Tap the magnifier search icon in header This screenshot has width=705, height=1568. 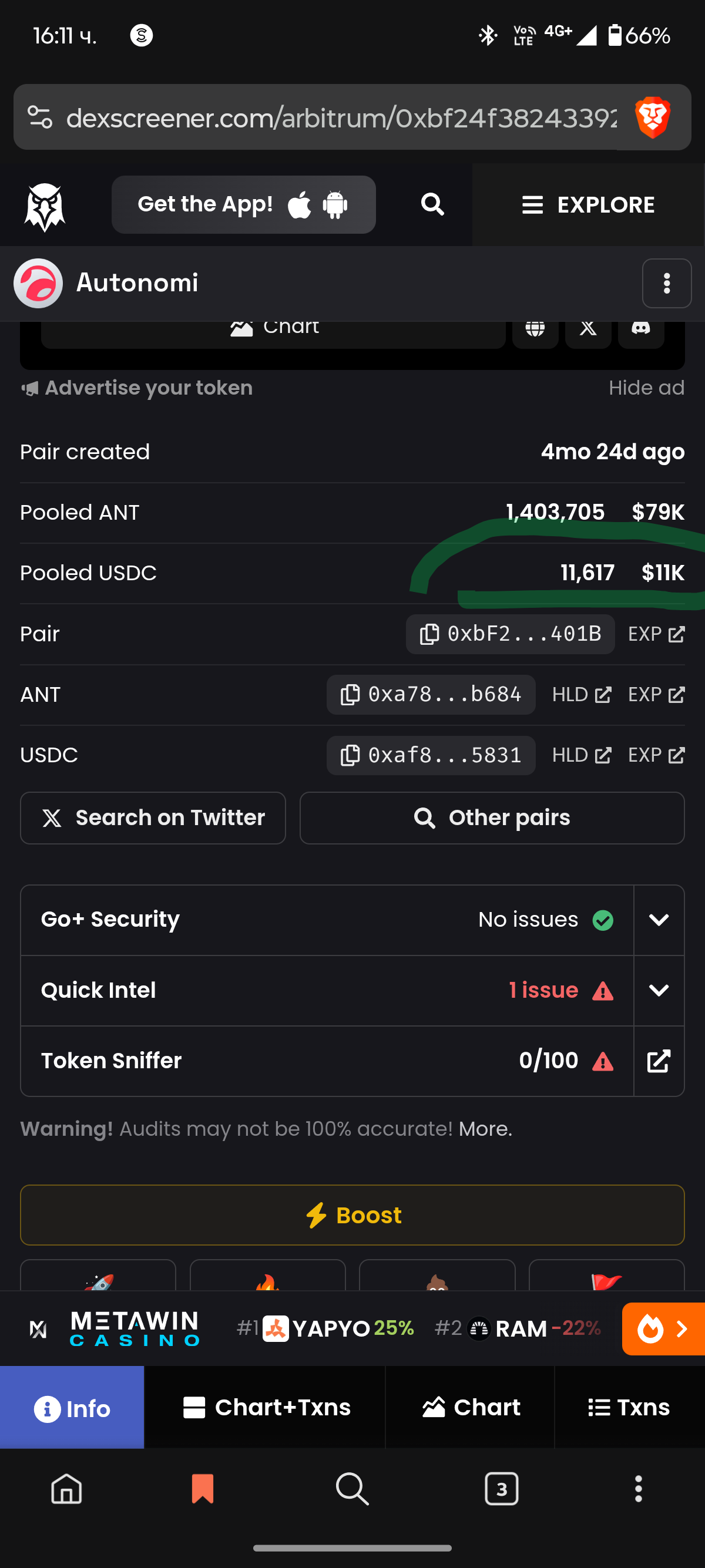(432, 204)
